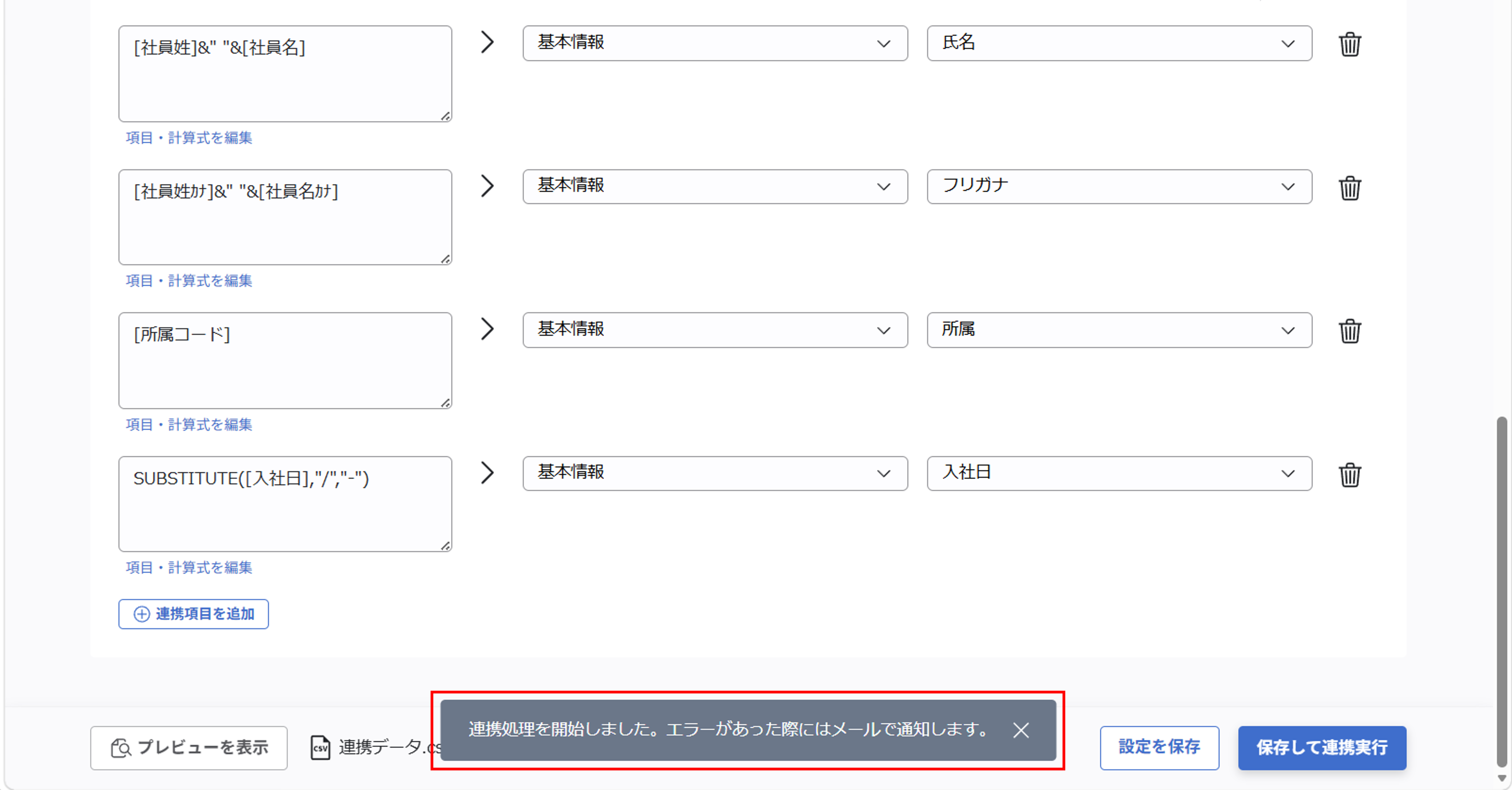The width and height of the screenshot is (1512, 790).
Task: Open the 入社日 item dropdown
Action: 1119,473
